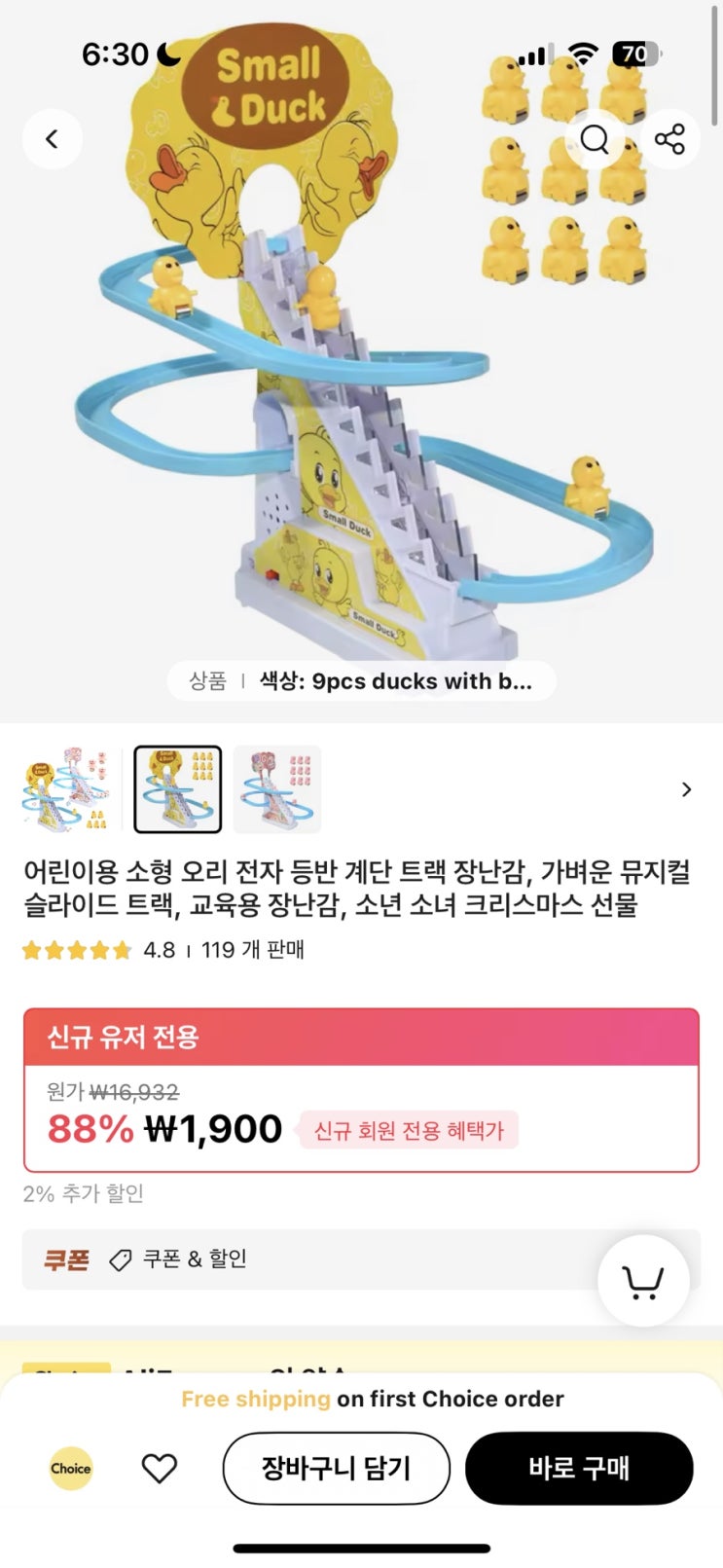
Task: Expand color options with right chevron
Action: click(687, 789)
